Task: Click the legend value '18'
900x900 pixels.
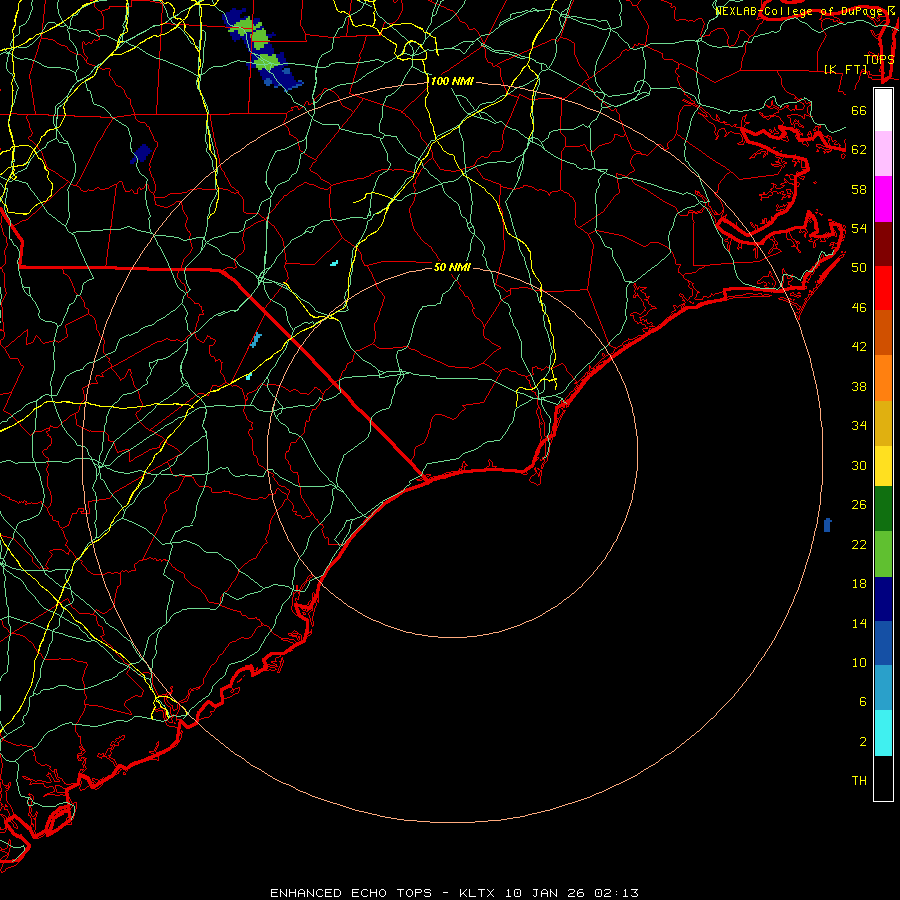Action: (x=859, y=584)
